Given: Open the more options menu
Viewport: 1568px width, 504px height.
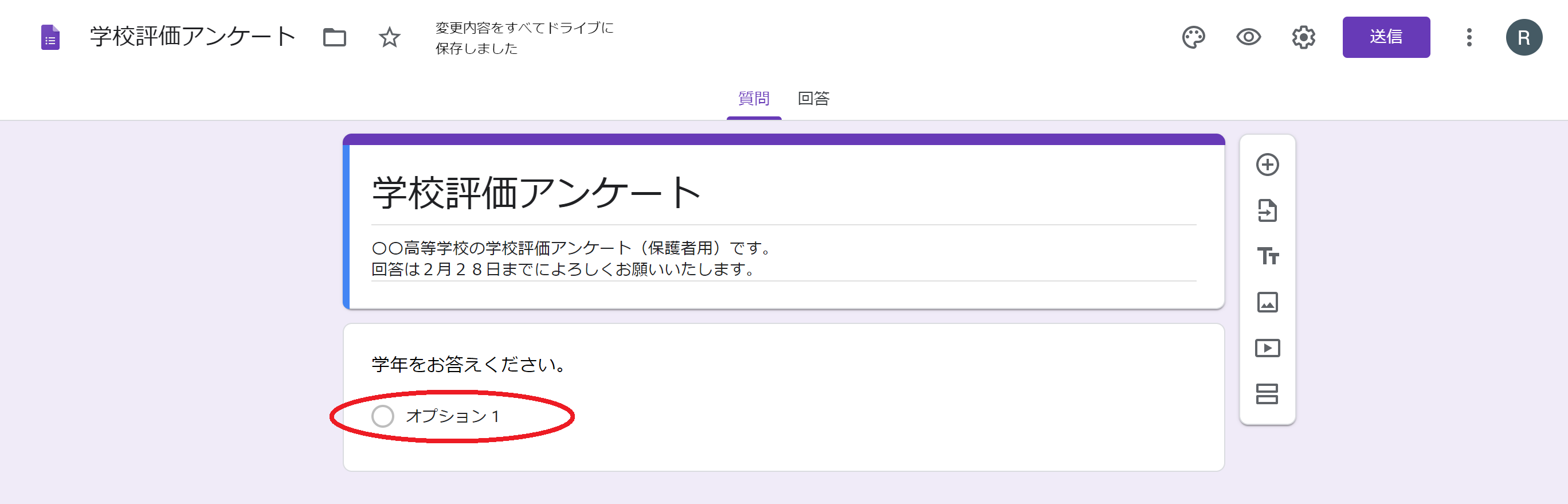Looking at the screenshot, I should [1469, 37].
